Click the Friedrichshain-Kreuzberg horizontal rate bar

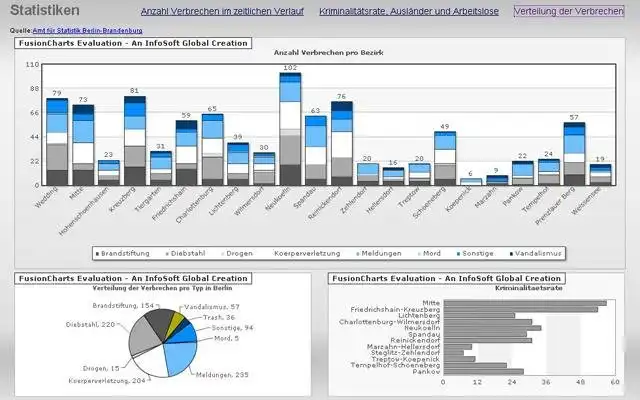[521, 309]
